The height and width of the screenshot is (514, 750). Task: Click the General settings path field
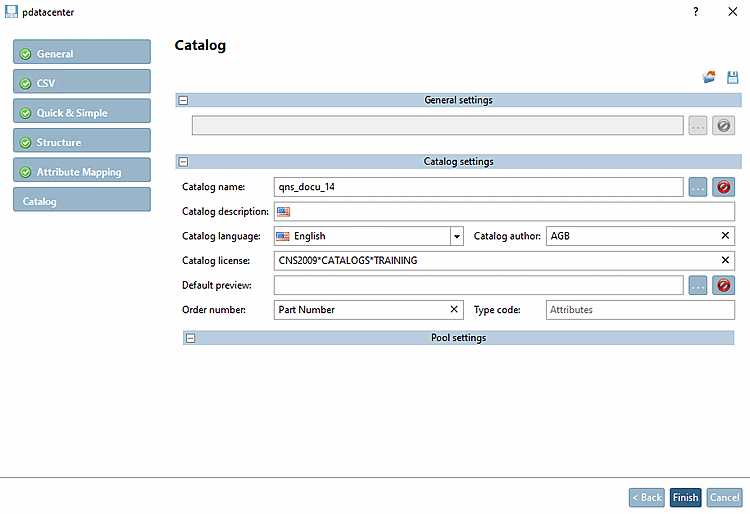438,125
